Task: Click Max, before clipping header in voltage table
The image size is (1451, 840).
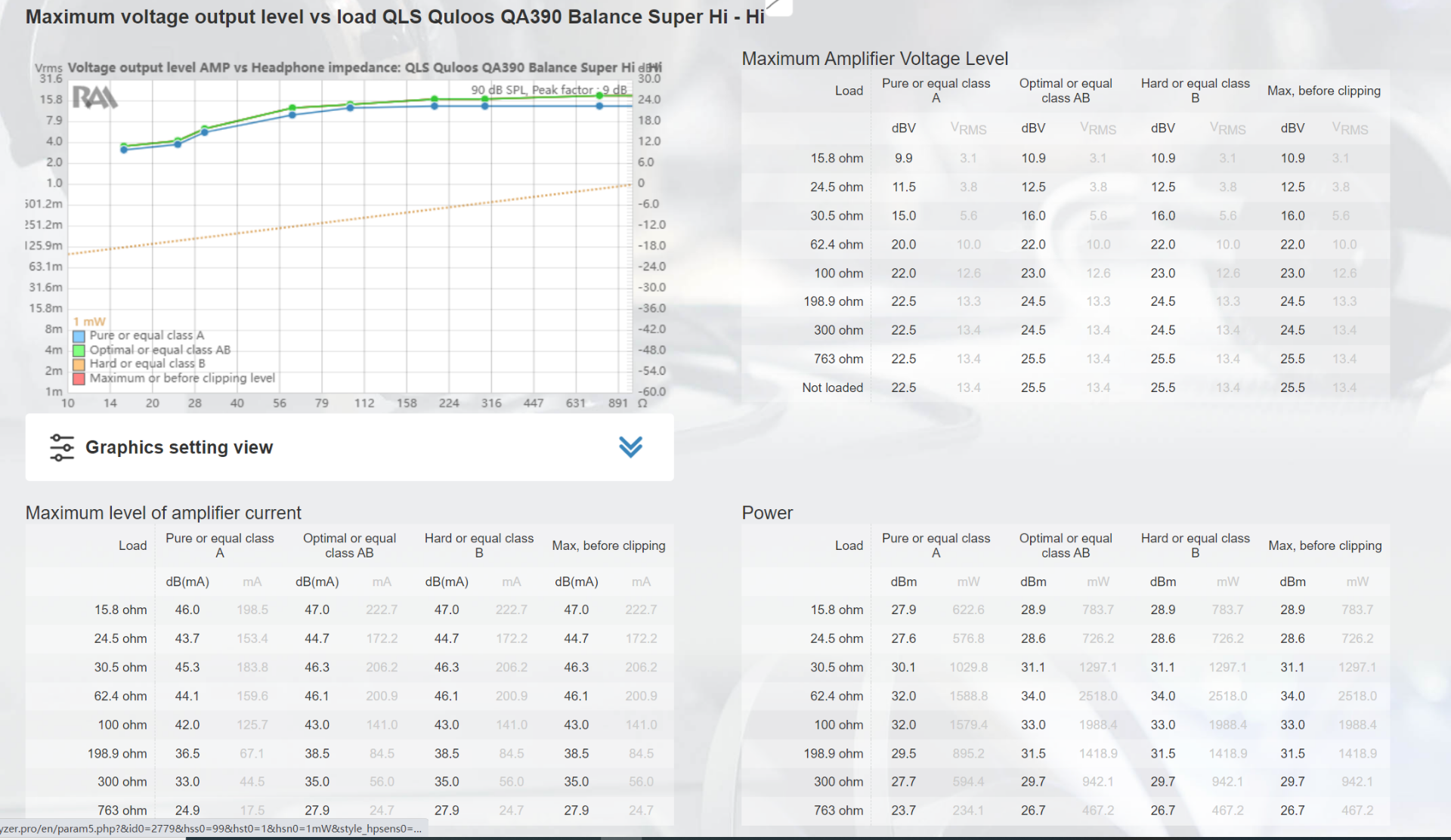Action: 1323,91
